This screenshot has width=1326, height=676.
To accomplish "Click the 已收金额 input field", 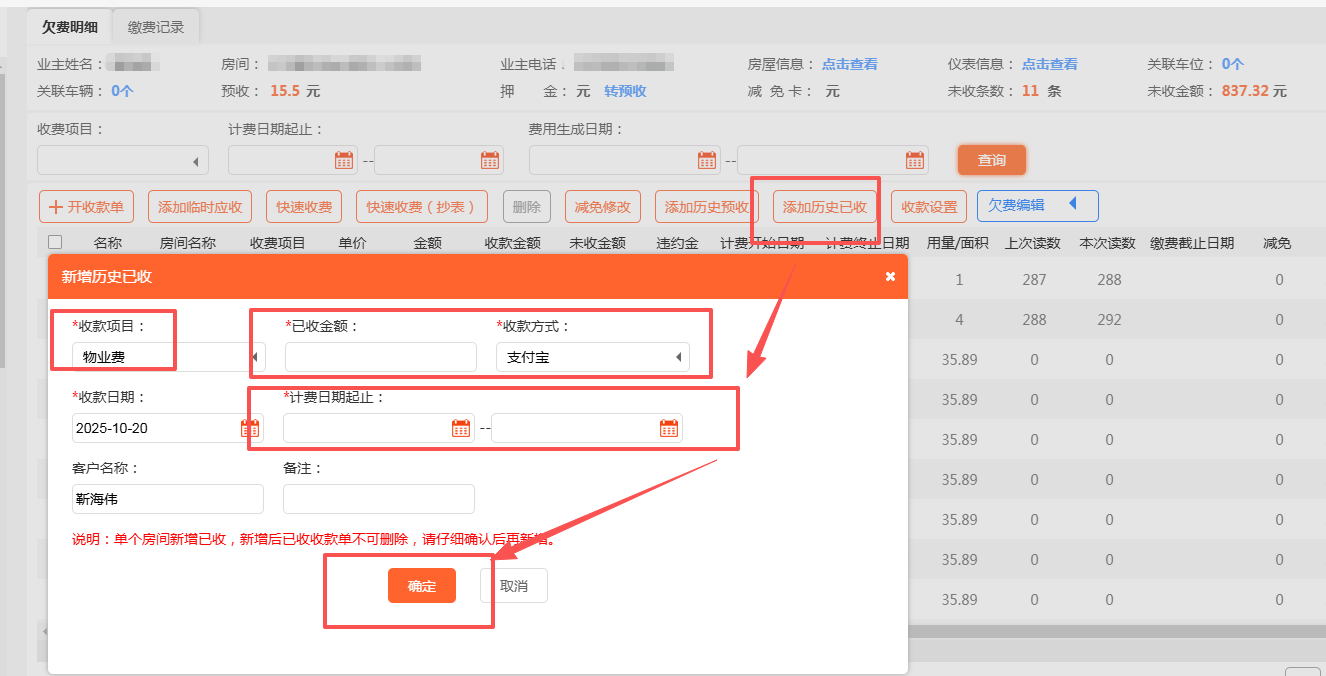I will click(x=380, y=357).
